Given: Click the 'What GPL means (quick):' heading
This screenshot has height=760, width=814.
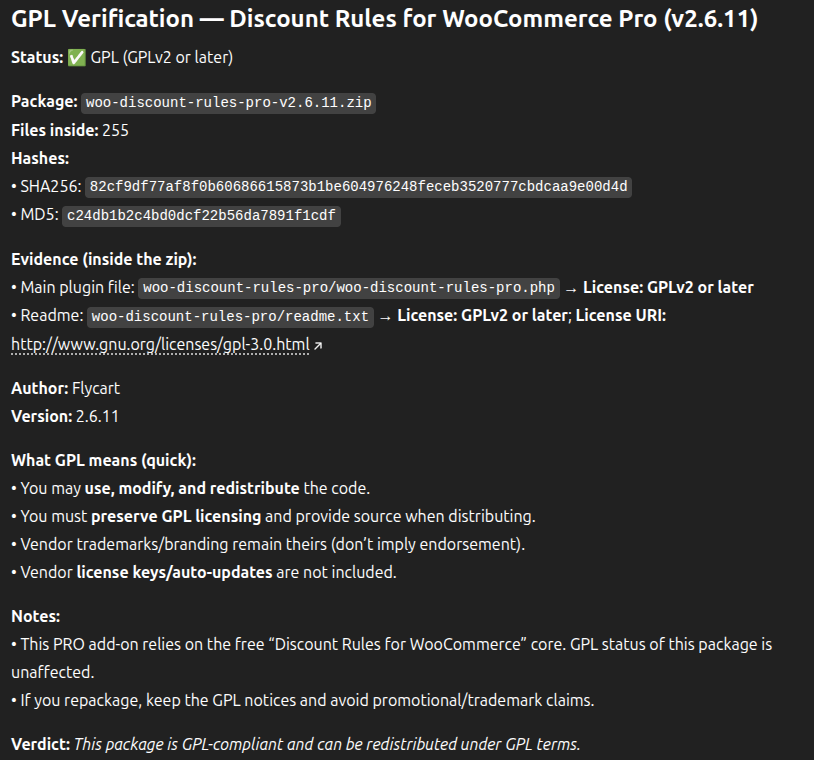Looking at the screenshot, I should click(104, 460).
